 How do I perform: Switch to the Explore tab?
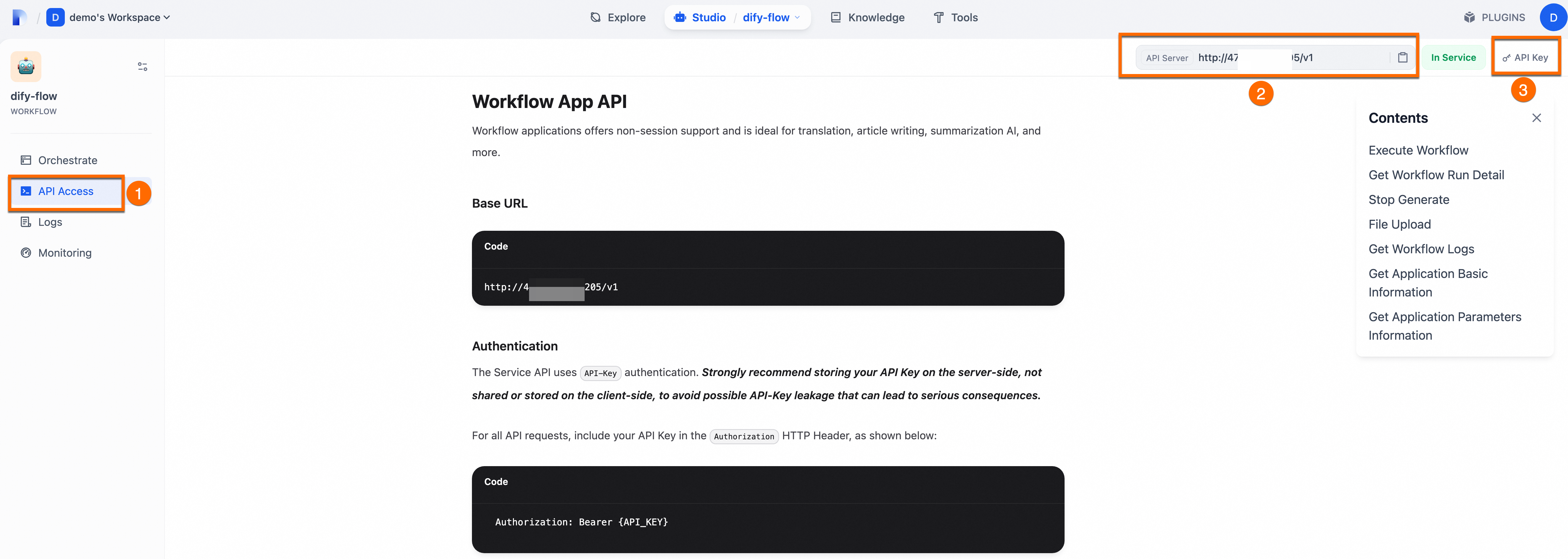point(618,17)
